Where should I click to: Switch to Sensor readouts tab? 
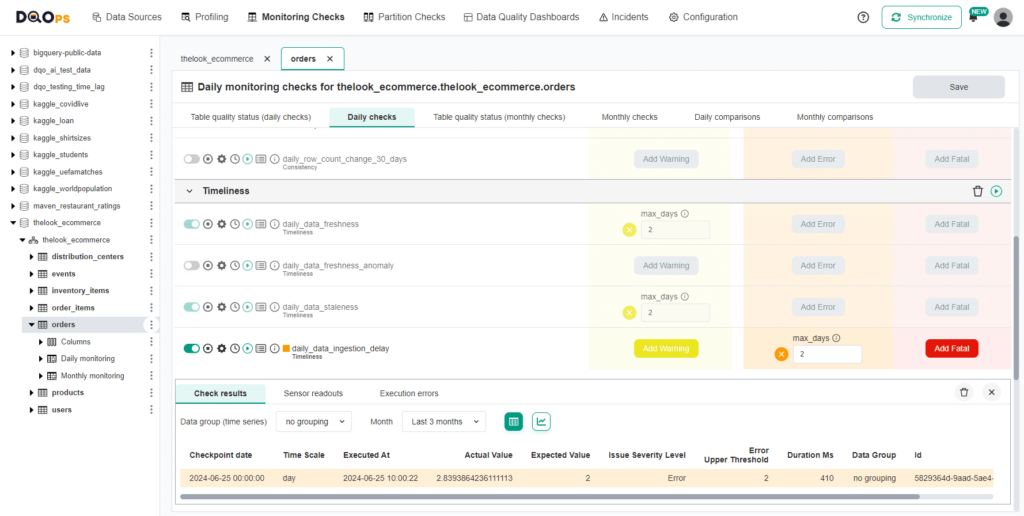313,393
